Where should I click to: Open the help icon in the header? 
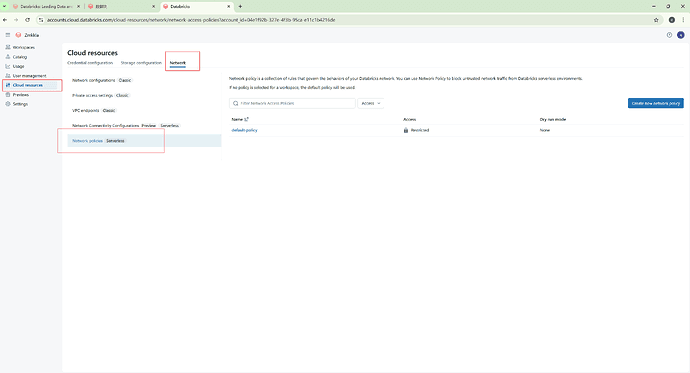[669, 35]
